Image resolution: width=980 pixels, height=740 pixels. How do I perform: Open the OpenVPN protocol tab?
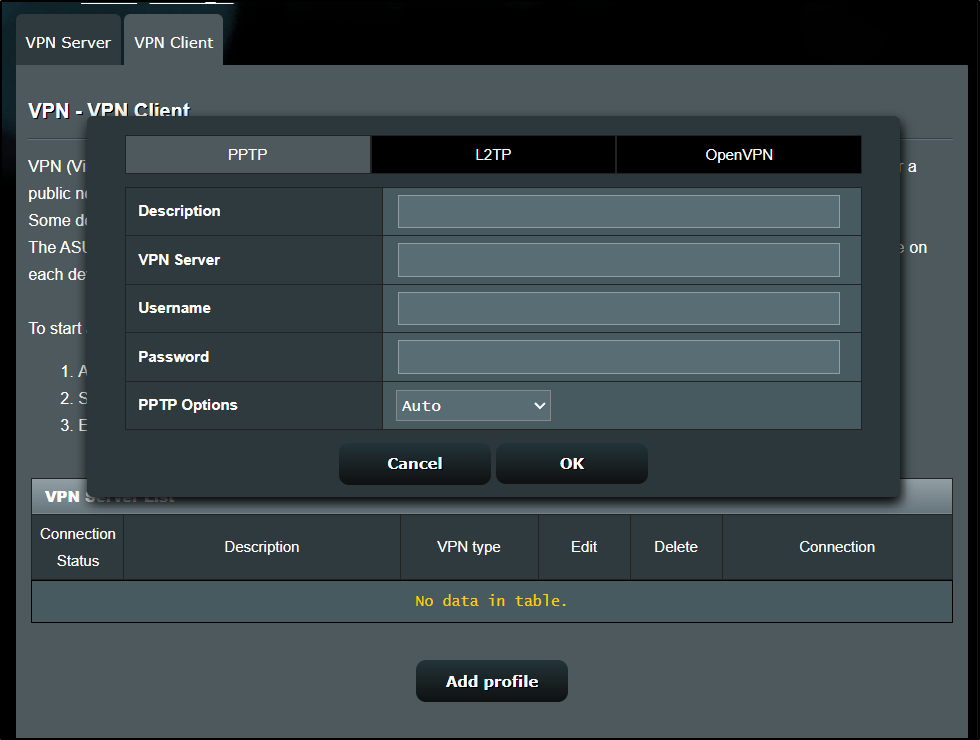pos(738,155)
